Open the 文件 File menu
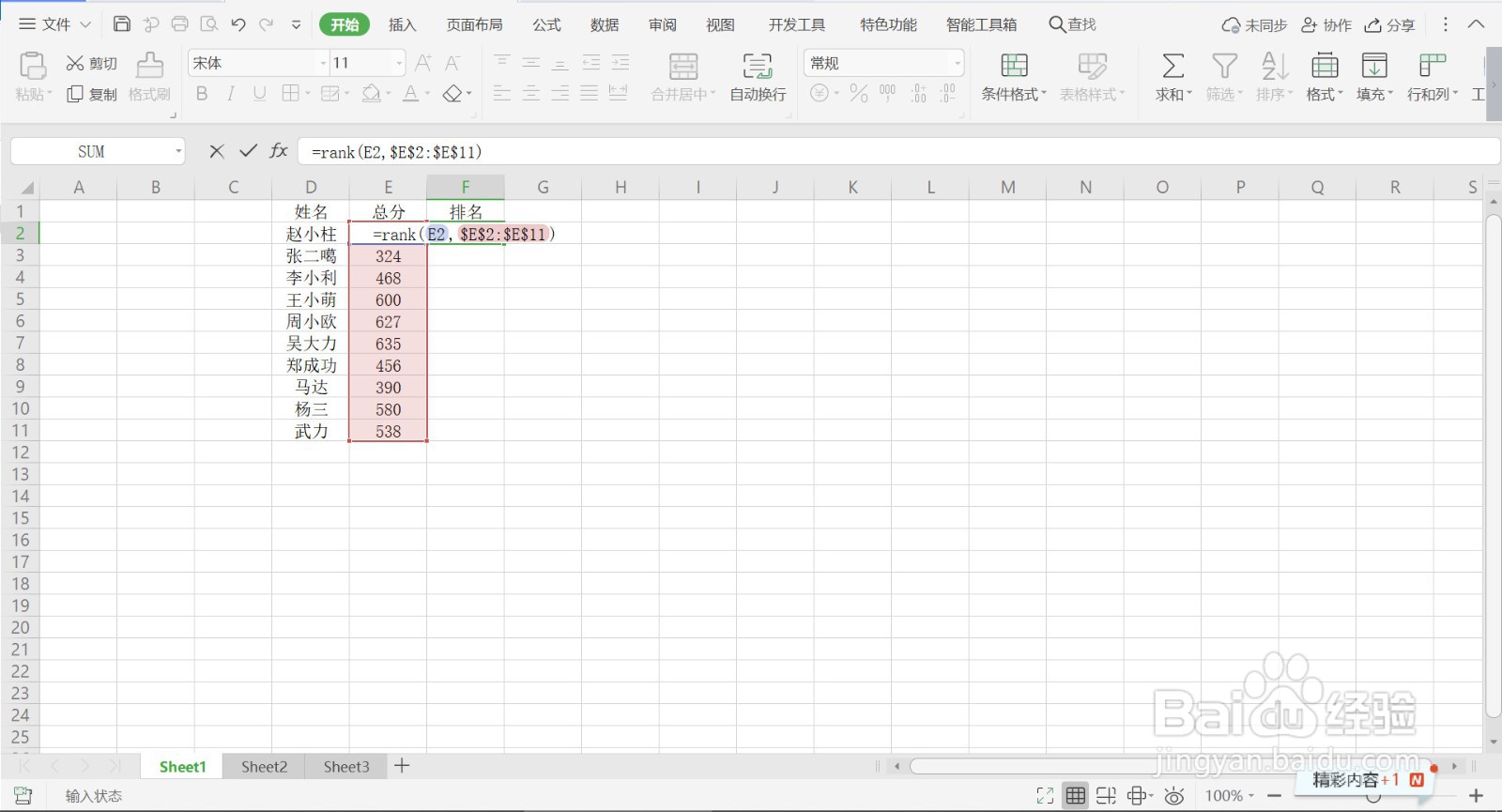Image resolution: width=1502 pixels, height=812 pixels. [x=54, y=24]
